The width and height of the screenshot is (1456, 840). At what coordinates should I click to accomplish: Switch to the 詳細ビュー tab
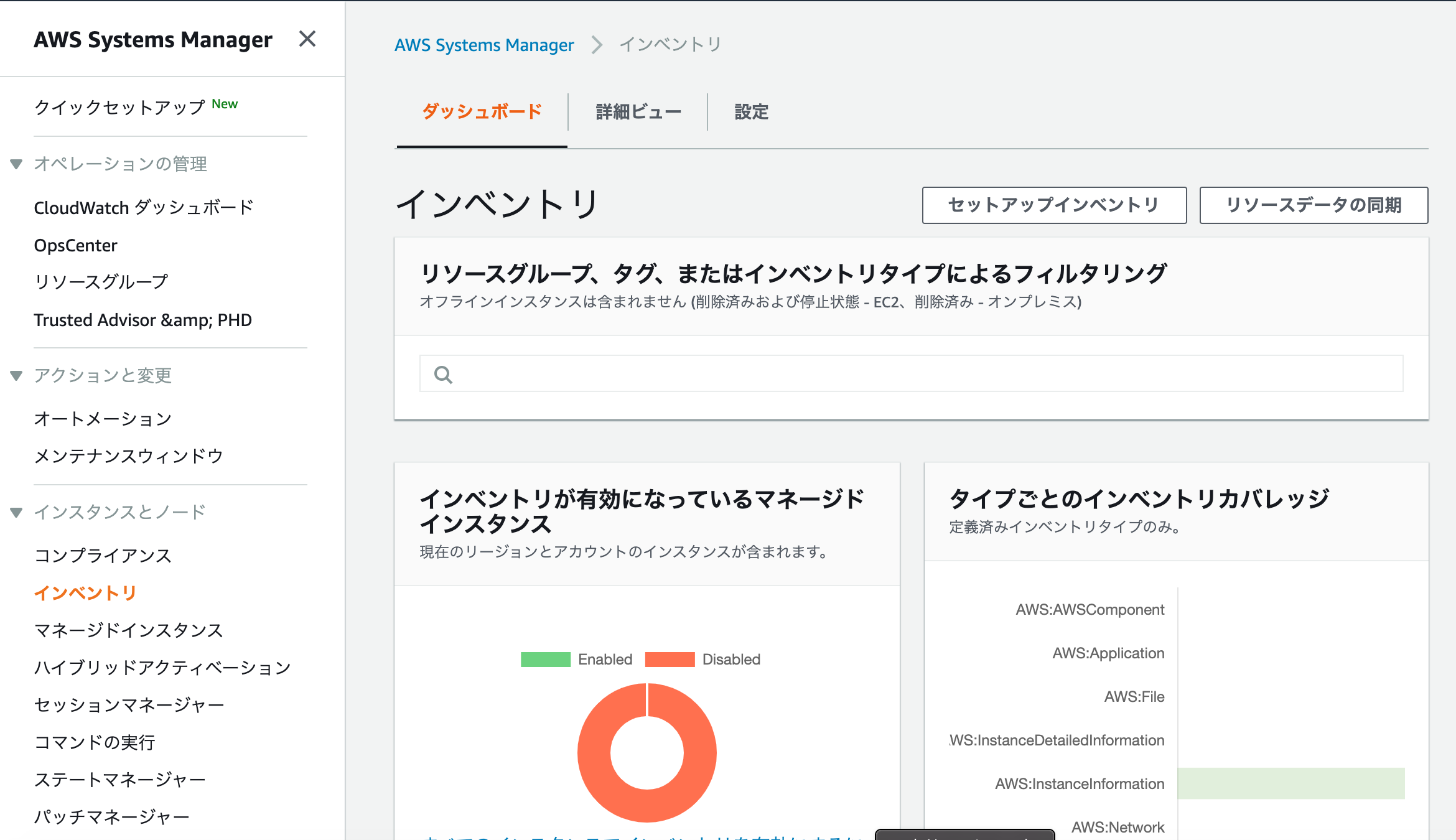[638, 112]
